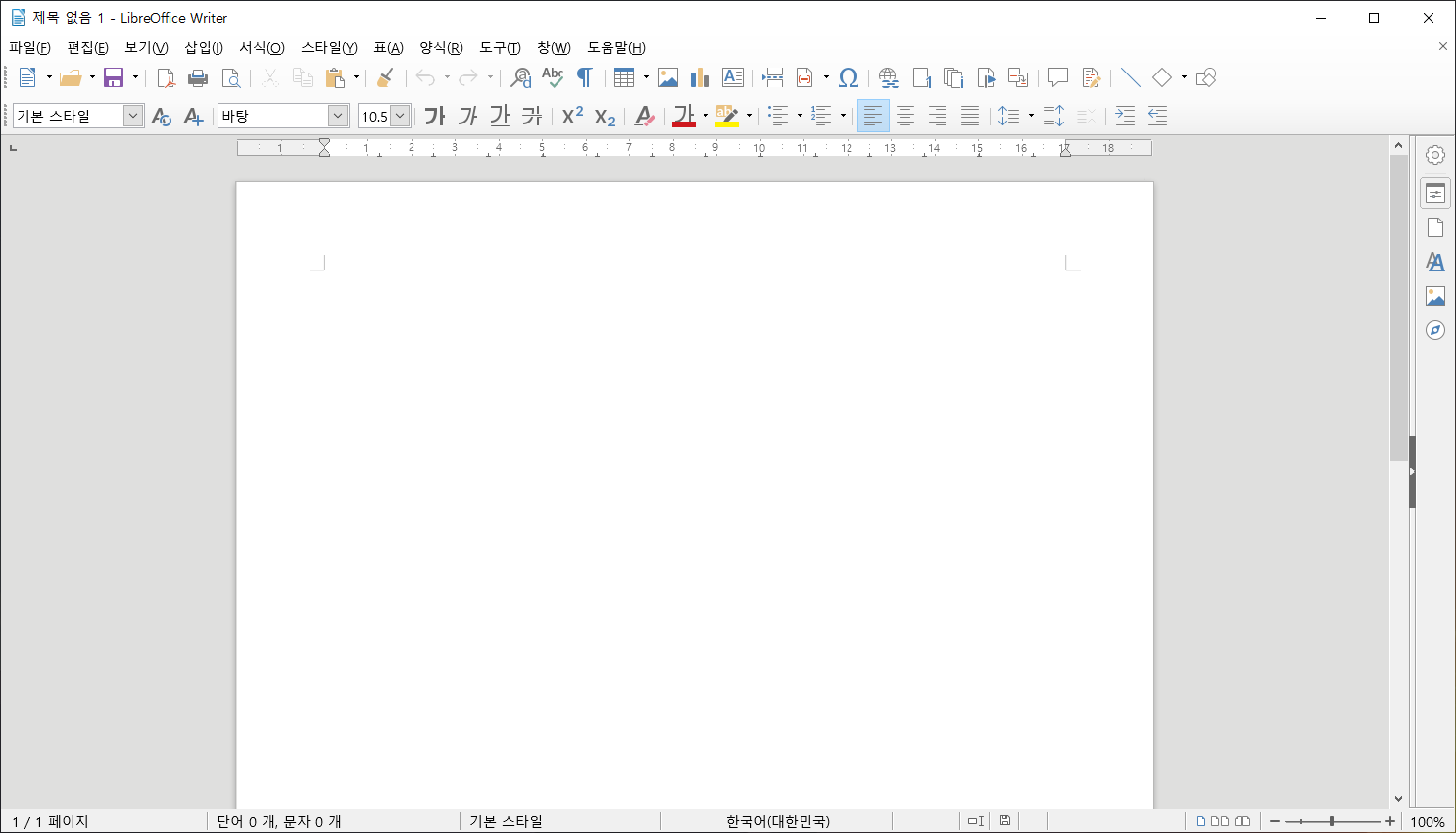Insert hyperlink globe icon

(889, 77)
